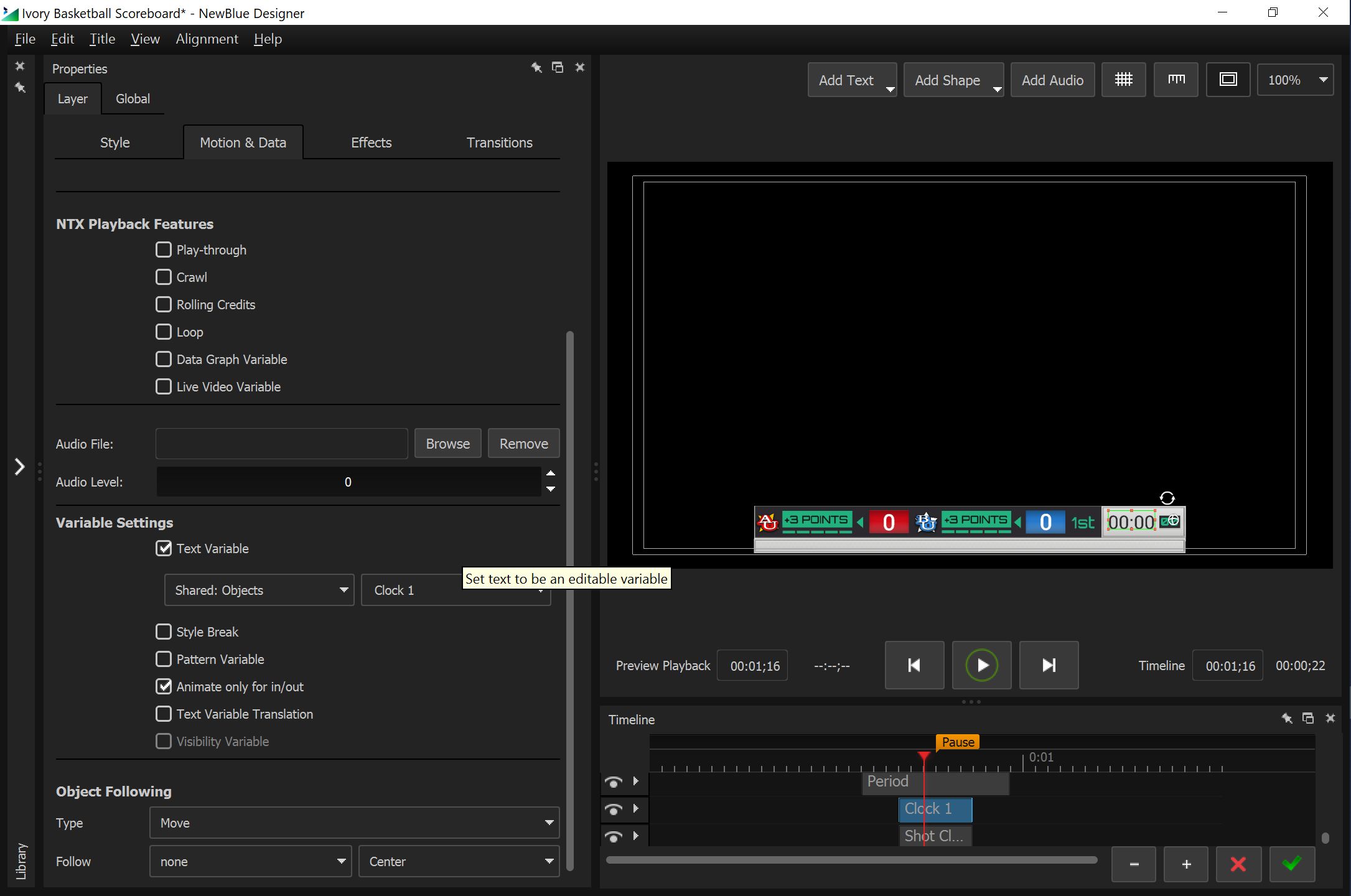Switch to the Effects tab
The width and height of the screenshot is (1351, 896).
(x=370, y=142)
